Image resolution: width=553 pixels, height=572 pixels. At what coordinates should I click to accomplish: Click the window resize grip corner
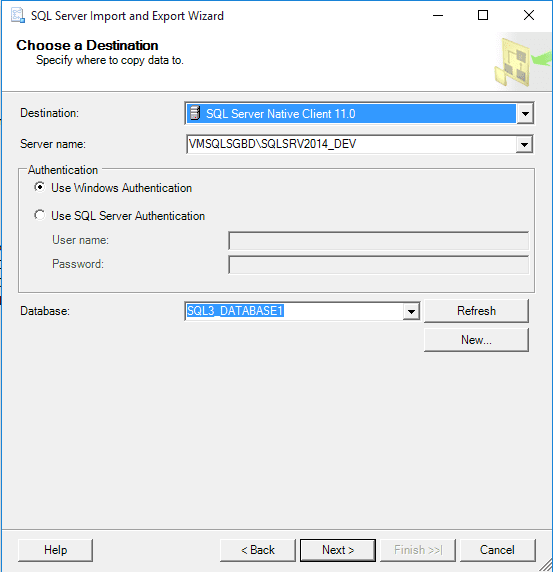[x=546, y=565]
